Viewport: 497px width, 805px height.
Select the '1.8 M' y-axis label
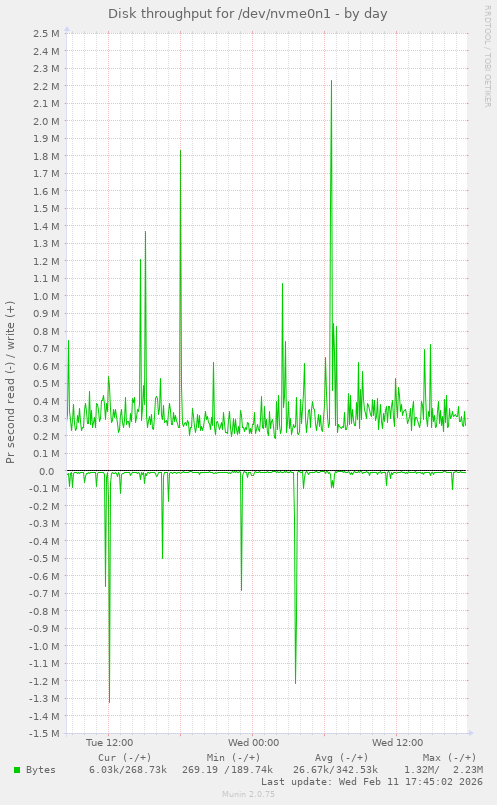click(x=46, y=156)
